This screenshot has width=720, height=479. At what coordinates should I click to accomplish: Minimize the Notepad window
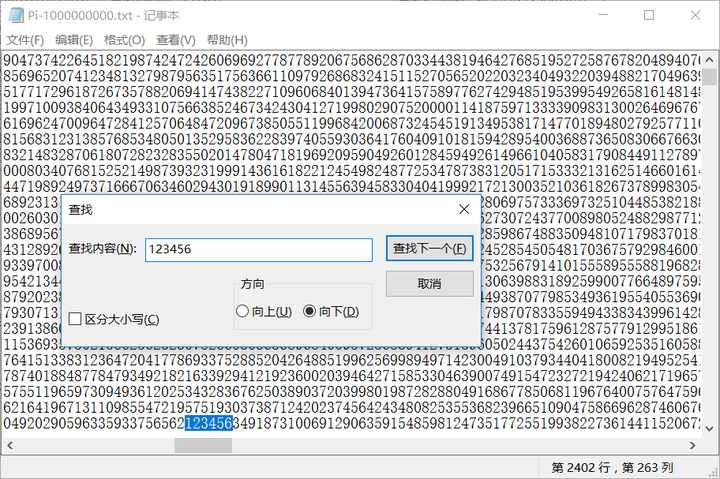coord(602,16)
